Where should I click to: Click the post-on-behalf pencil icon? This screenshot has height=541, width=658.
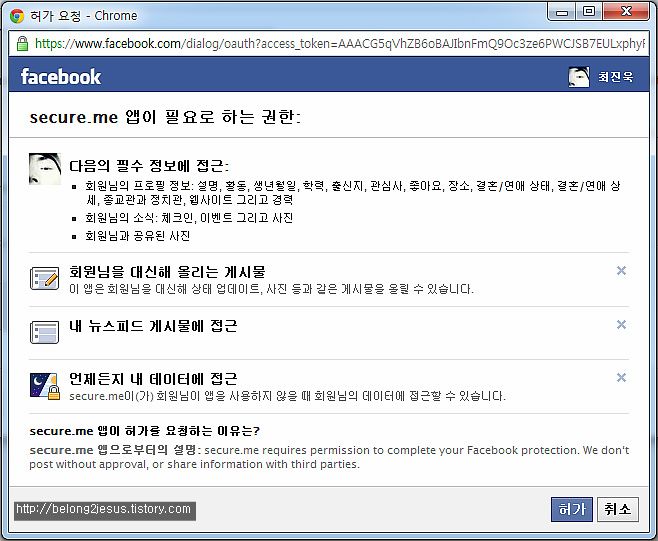(44, 278)
